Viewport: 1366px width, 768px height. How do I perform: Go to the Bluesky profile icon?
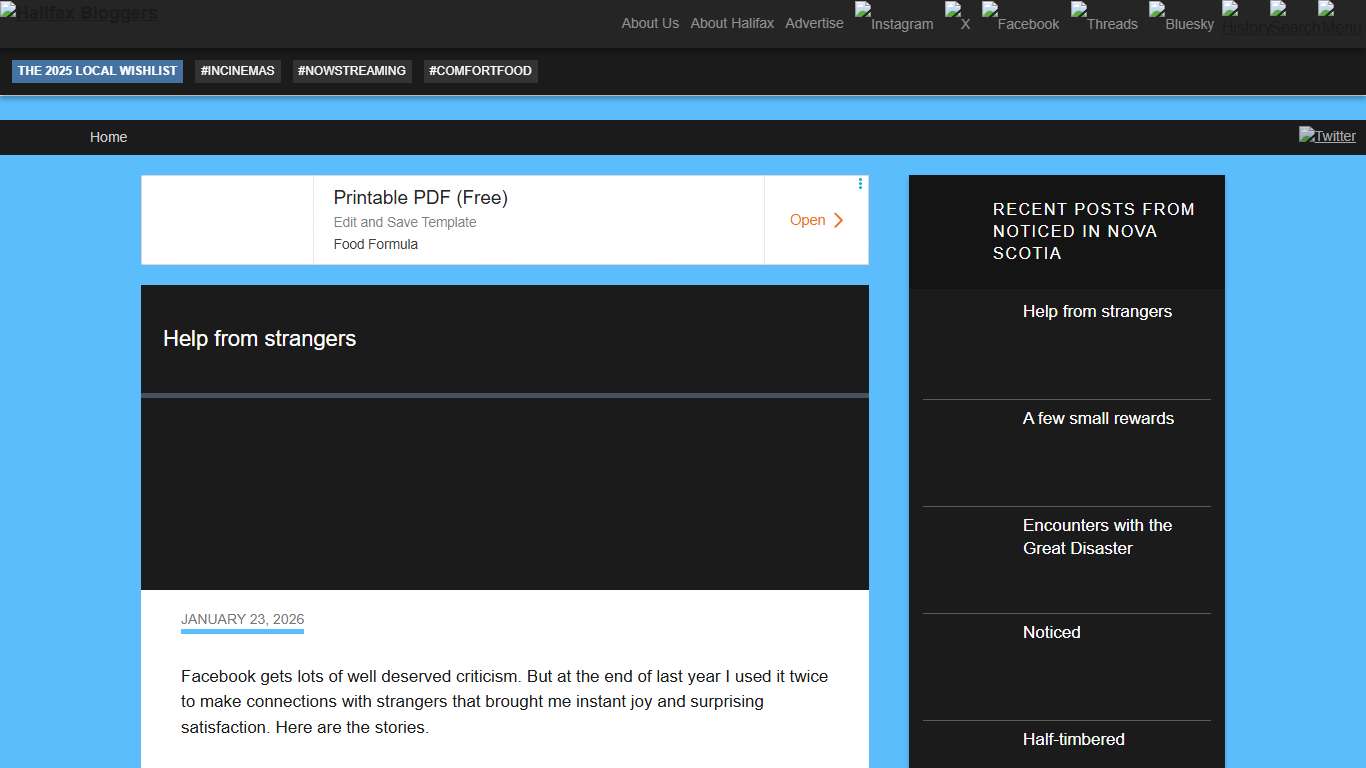click(1181, 18)
